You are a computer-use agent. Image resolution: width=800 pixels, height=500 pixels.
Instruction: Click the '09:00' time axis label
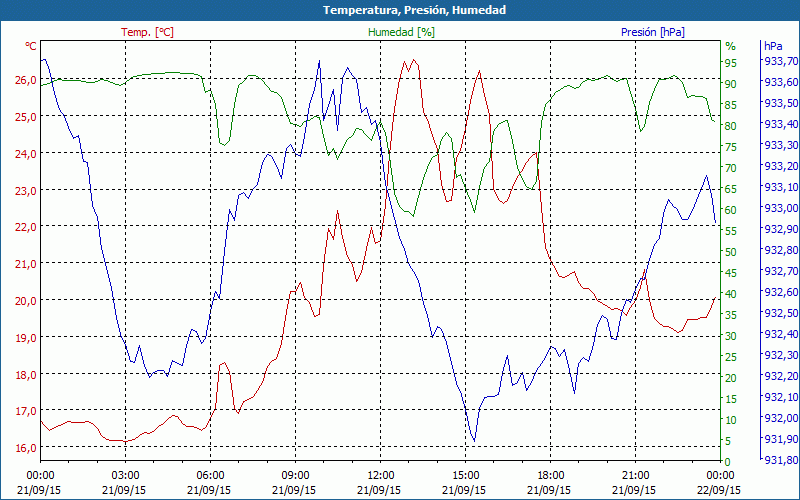(294, 476)
